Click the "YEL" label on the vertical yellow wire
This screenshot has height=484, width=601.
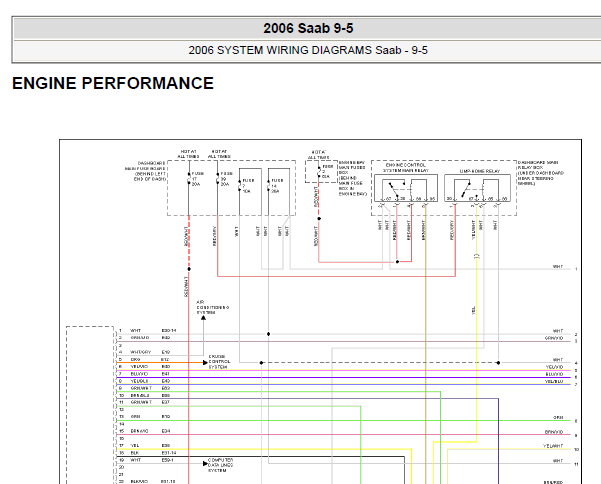473,310
